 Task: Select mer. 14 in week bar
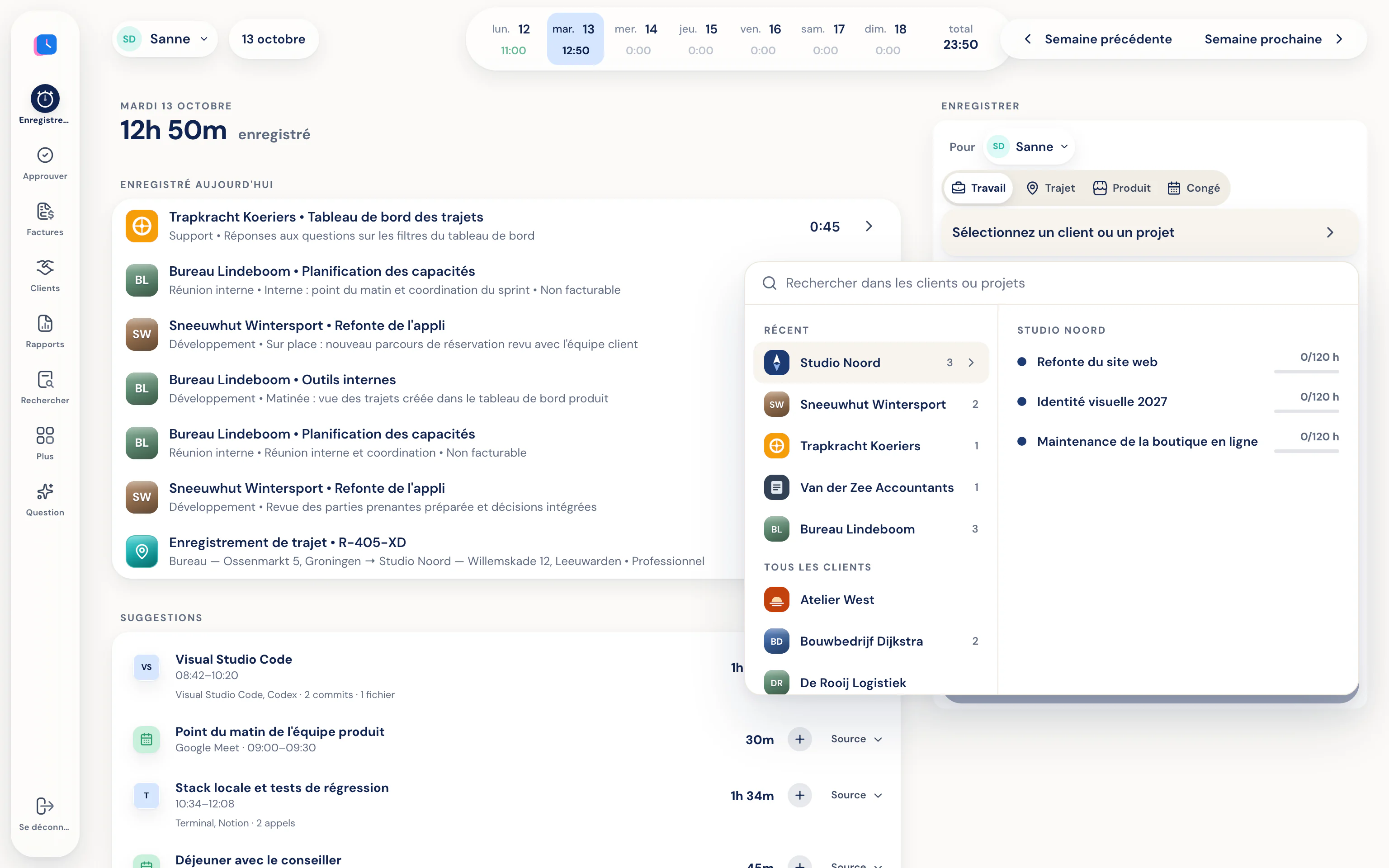pyautogui.click(x=638, y=39)
